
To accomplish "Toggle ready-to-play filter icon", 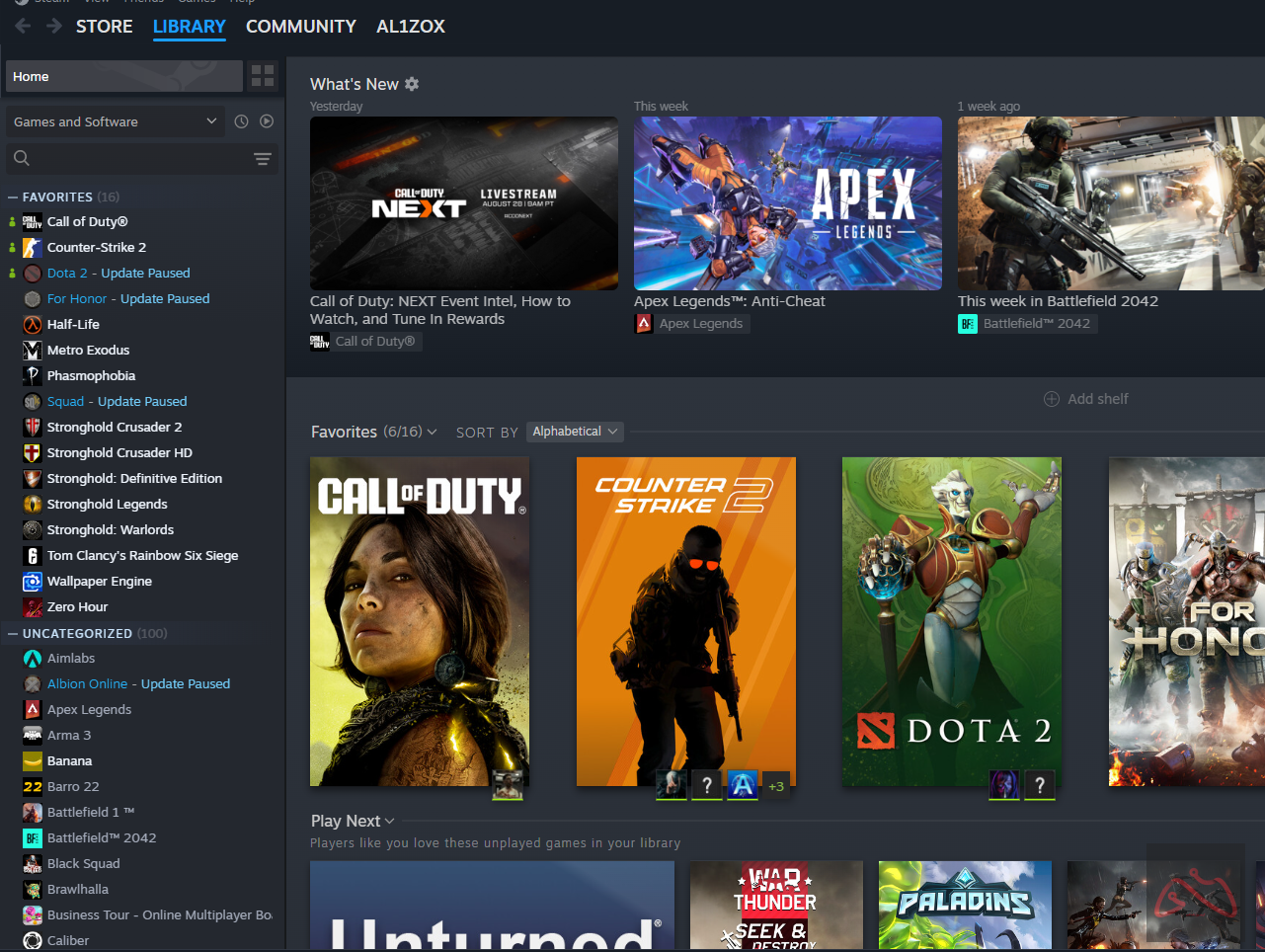I will [267, 121].
